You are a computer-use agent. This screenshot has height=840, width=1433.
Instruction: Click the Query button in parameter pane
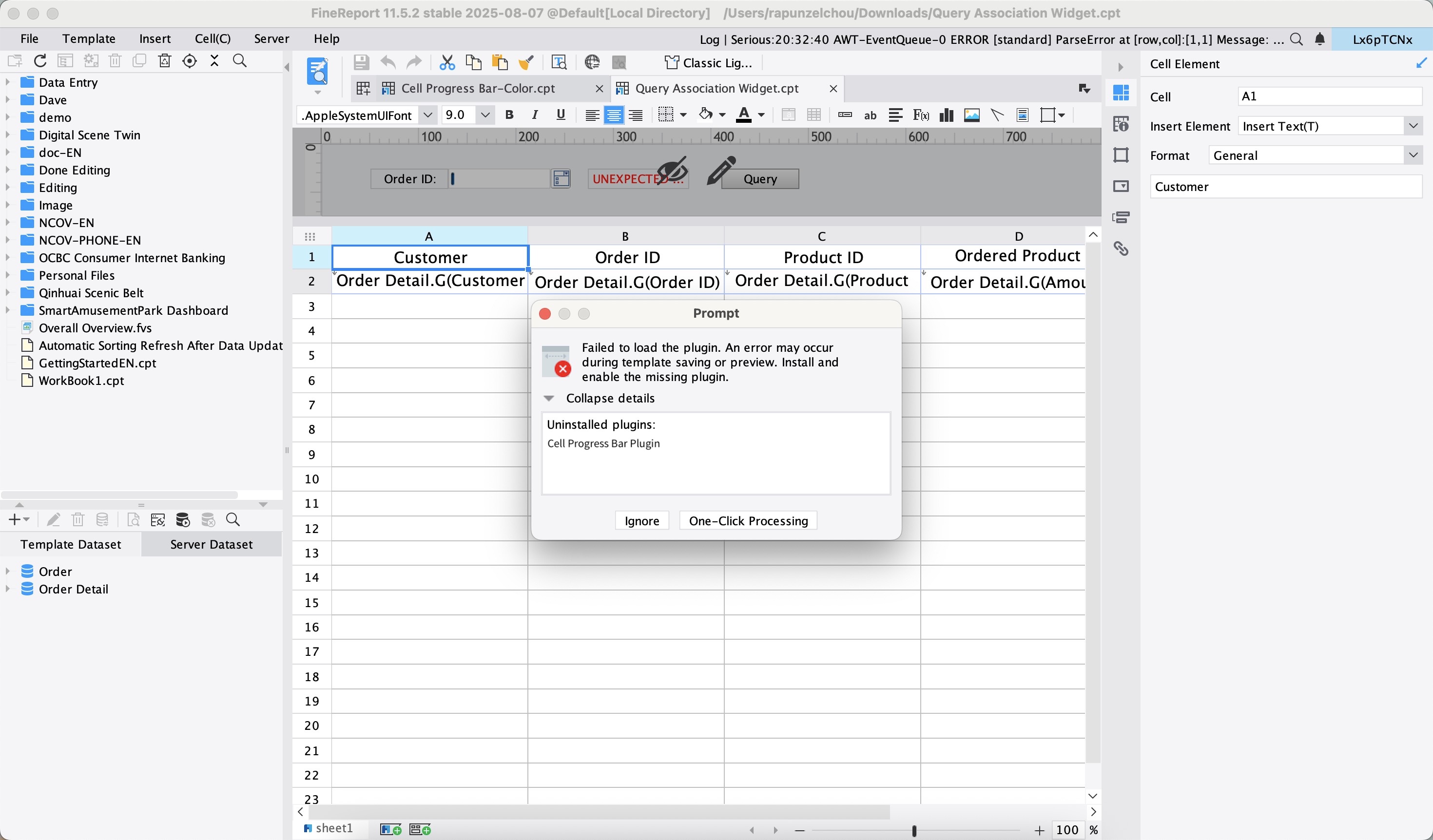tap(760, 178)
